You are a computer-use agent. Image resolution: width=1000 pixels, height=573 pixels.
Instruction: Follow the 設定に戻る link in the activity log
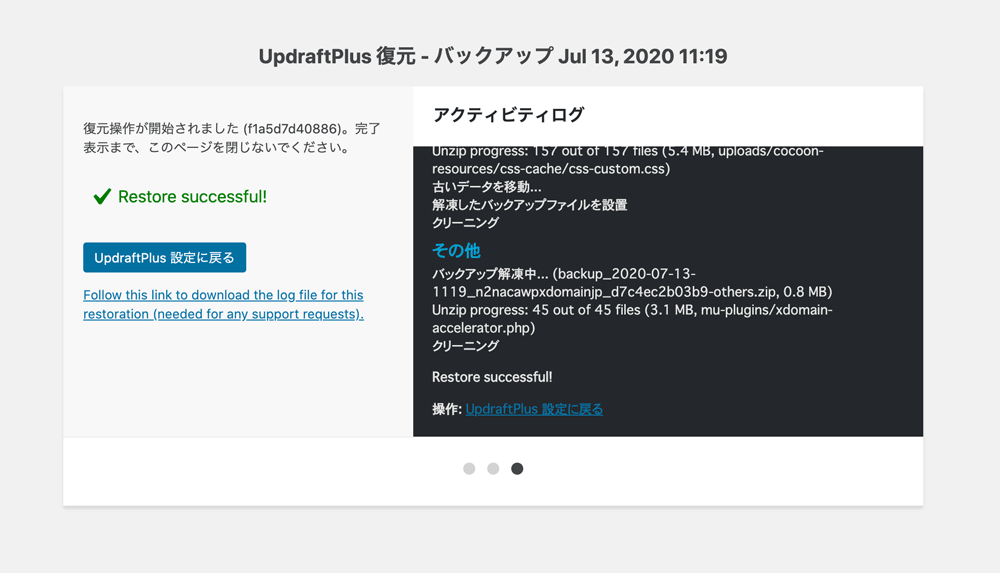pos(534,409)
